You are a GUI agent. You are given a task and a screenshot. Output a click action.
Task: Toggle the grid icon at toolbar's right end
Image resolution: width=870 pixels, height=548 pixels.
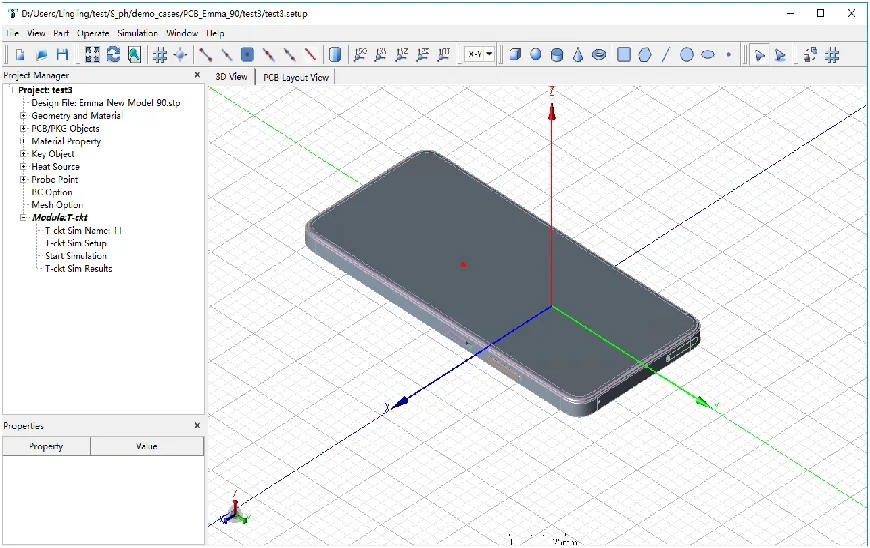832,55
